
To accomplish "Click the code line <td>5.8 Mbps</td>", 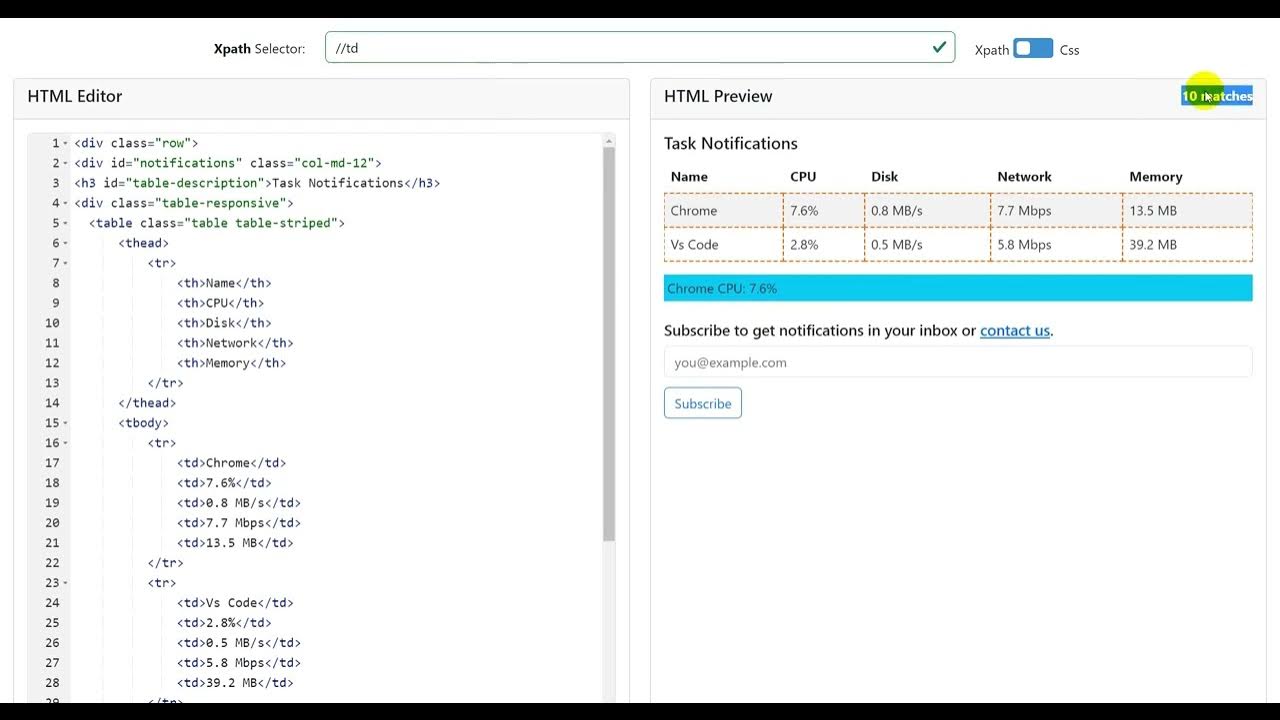I will coord(238,663).
